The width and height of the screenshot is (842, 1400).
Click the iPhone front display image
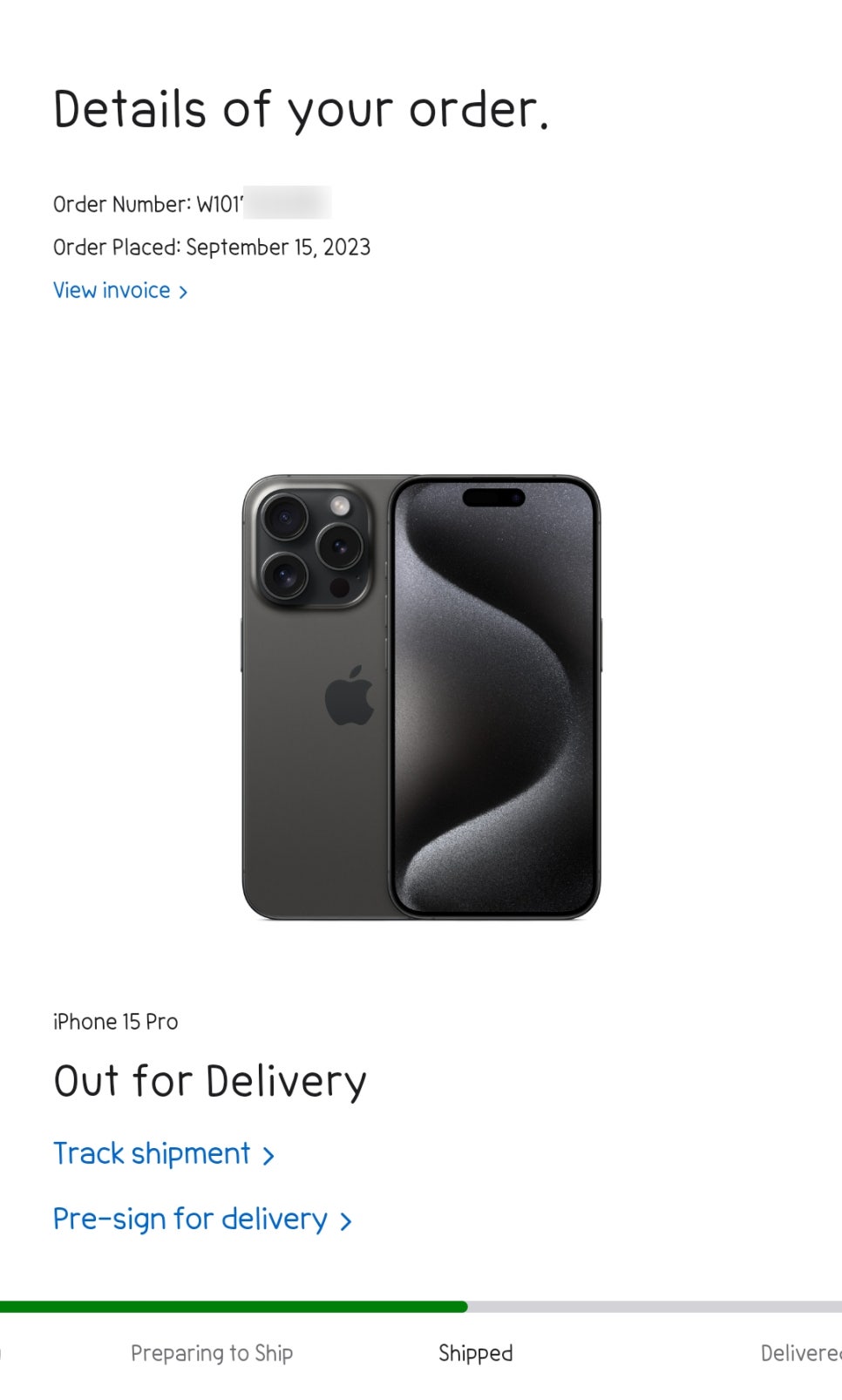click(494, 697)
